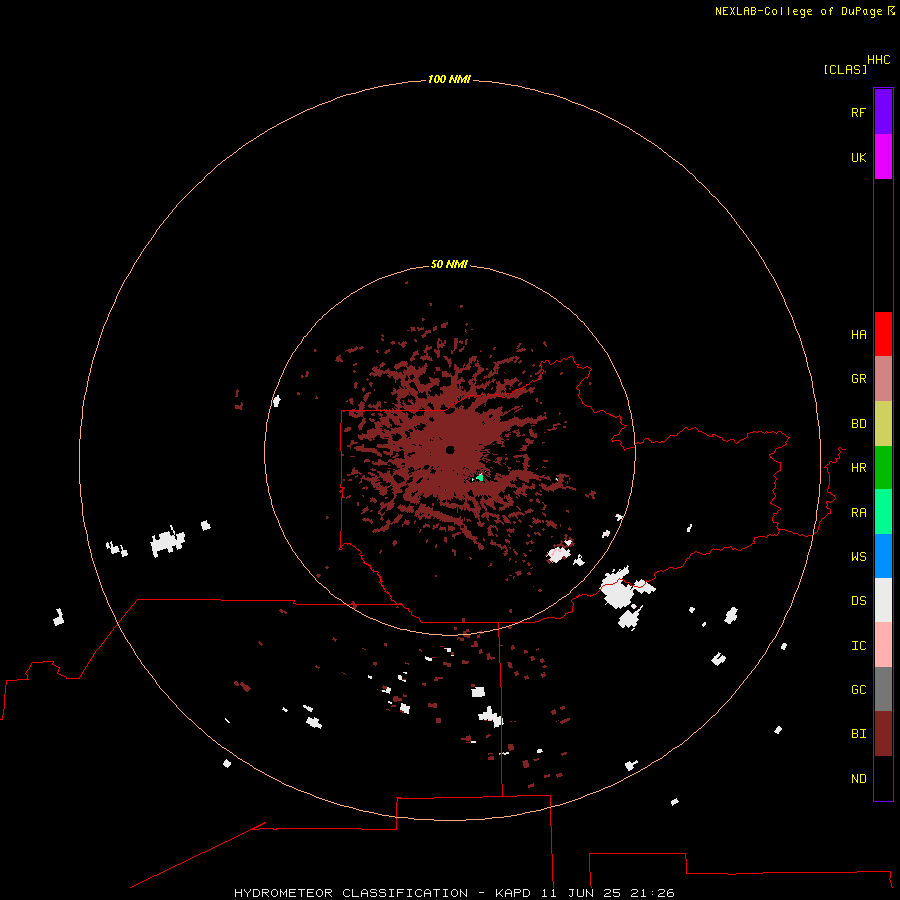Click the 21:26 timestamp
The image size is (900, 900).
pos(652,893)
